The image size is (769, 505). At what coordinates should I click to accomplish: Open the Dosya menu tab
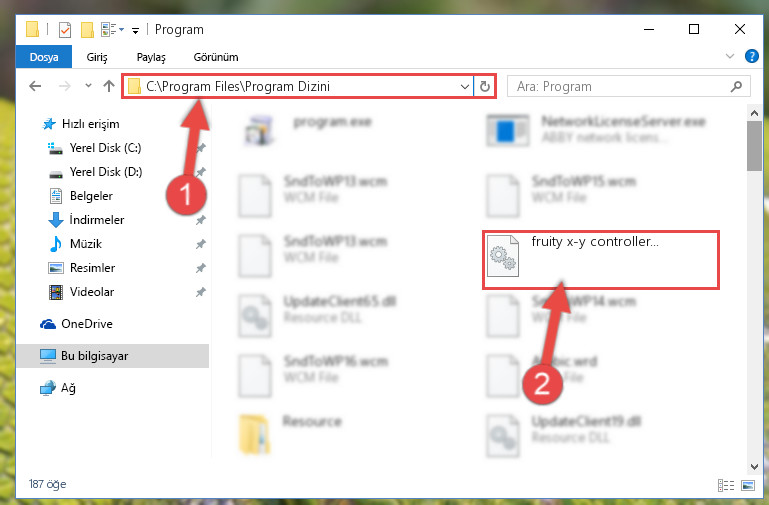44,57
